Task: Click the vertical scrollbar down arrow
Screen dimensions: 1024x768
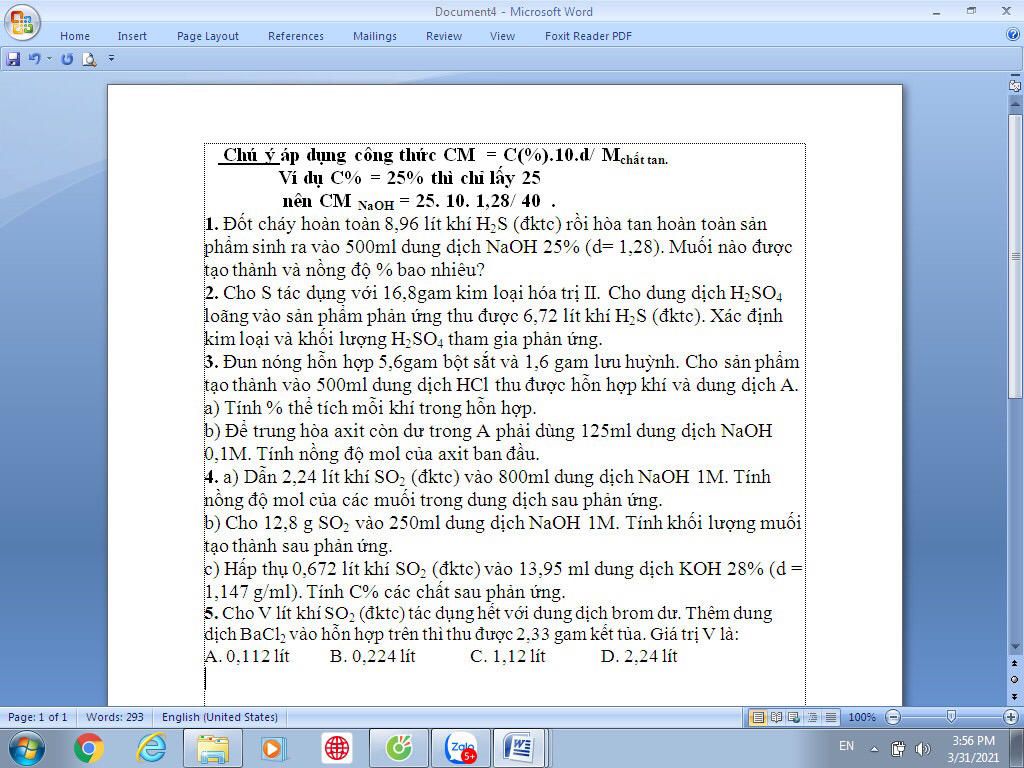Action: pyautogui.click(x=1014, y=647)
